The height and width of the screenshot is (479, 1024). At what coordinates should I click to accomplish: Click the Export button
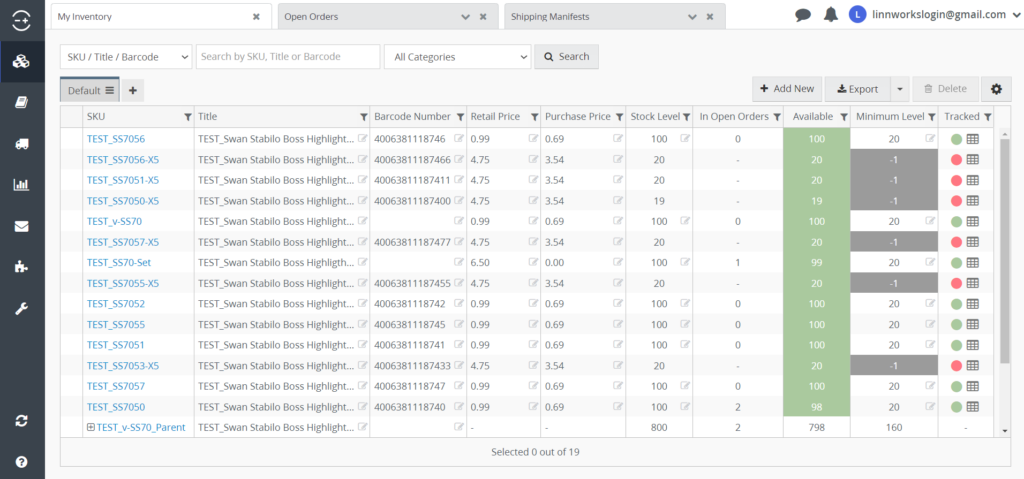[858, 90]
